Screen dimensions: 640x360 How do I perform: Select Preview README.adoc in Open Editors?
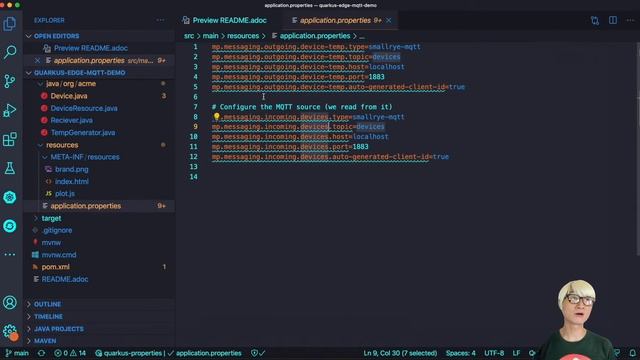tap(91, 48)
